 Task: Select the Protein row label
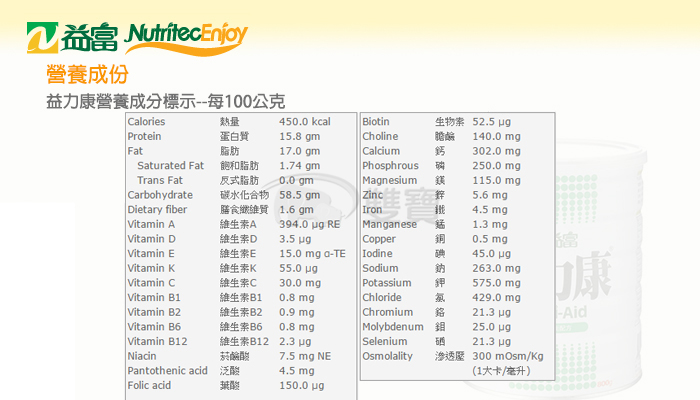[144, 136]
